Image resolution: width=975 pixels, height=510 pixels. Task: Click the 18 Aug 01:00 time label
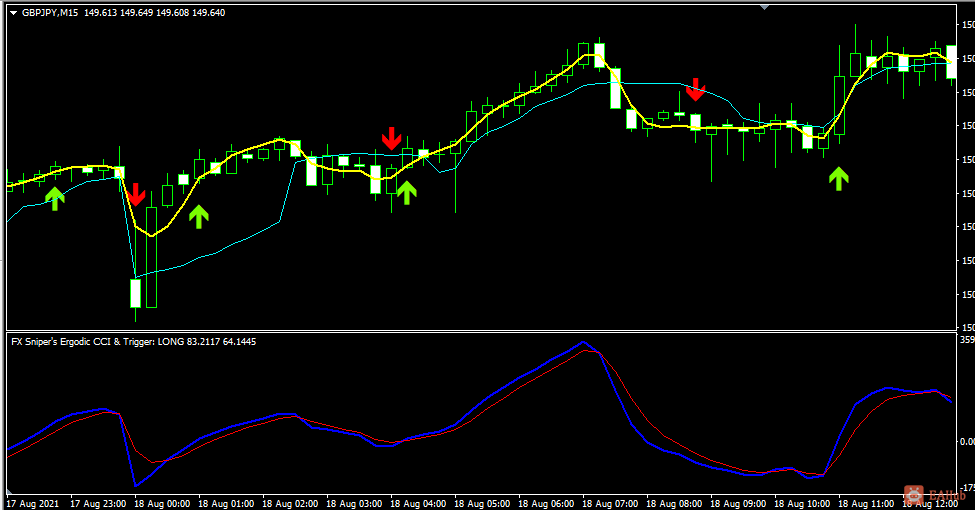click(x=226, y=503)
